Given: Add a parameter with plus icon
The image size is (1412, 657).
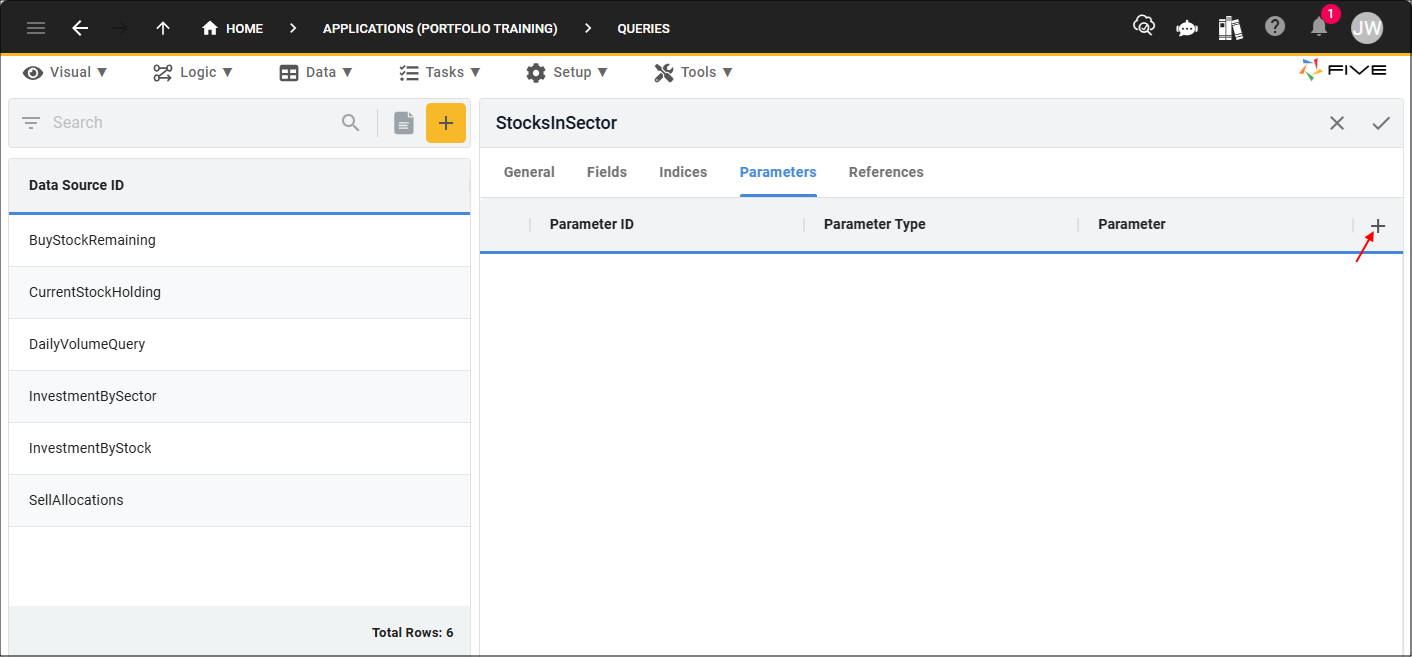Looking at the screenshot, I should (x=1378, y=226).
